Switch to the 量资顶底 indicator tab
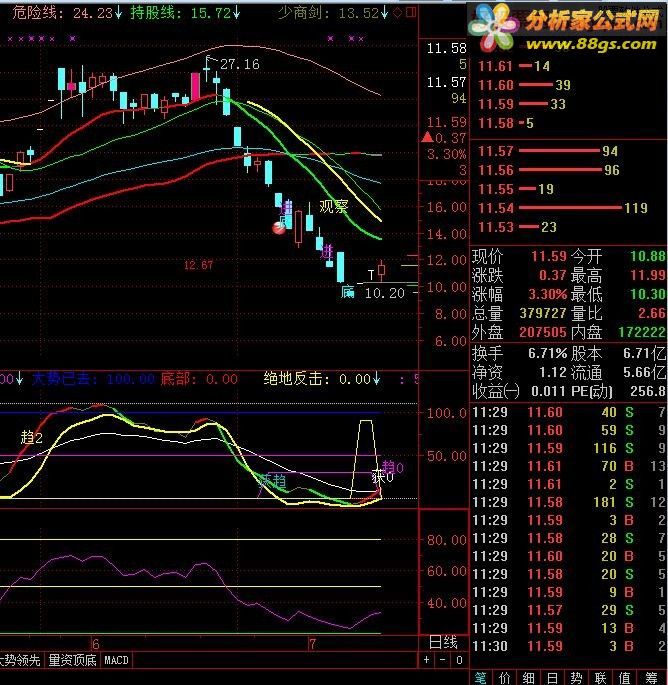This screenshot has height=685, width=668. tap(72, 660)
